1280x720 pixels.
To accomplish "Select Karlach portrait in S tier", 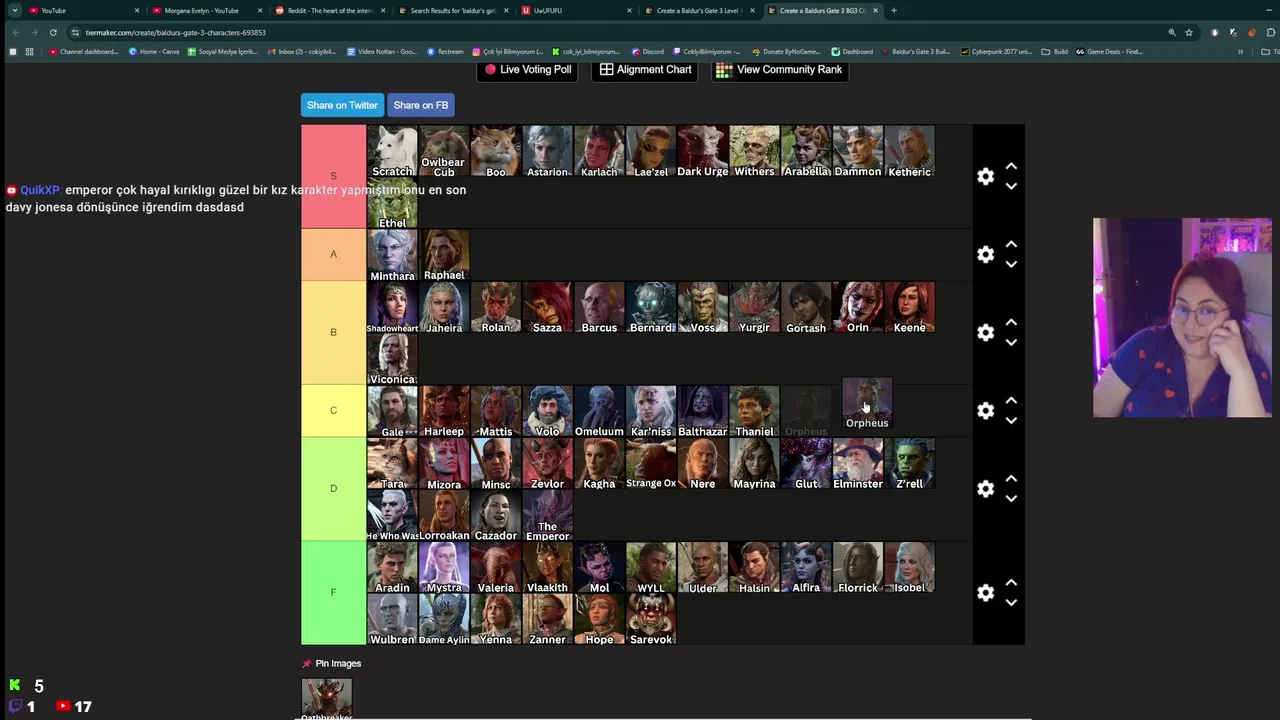I will 599,151.
